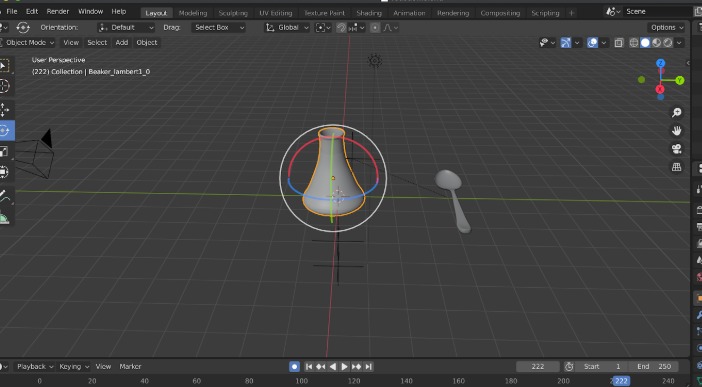This screenshot has width=702, height=387.
Task: Switch to material preview shading
Action: [x=656, y=43]
